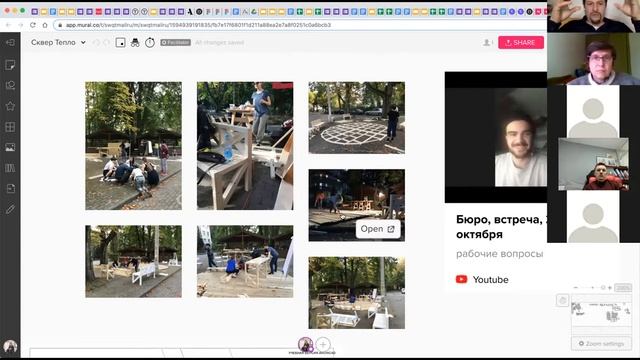
Task: Select the photo of many white benches in park
Action: 357,293
